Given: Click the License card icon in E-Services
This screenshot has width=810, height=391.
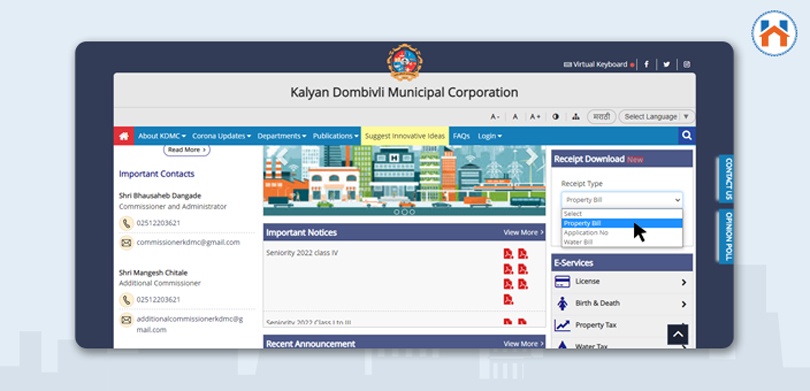Looking at the screenshot, I should tap(562, 281).
